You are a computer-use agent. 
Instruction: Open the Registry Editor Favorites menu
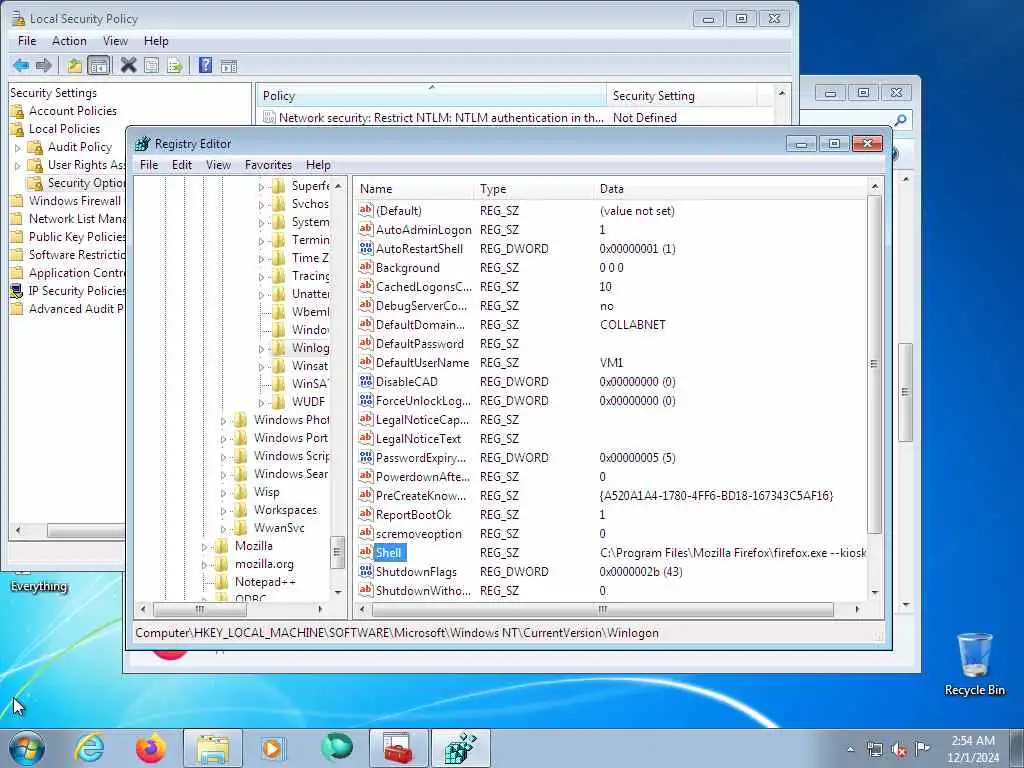[x=268, y=165]
